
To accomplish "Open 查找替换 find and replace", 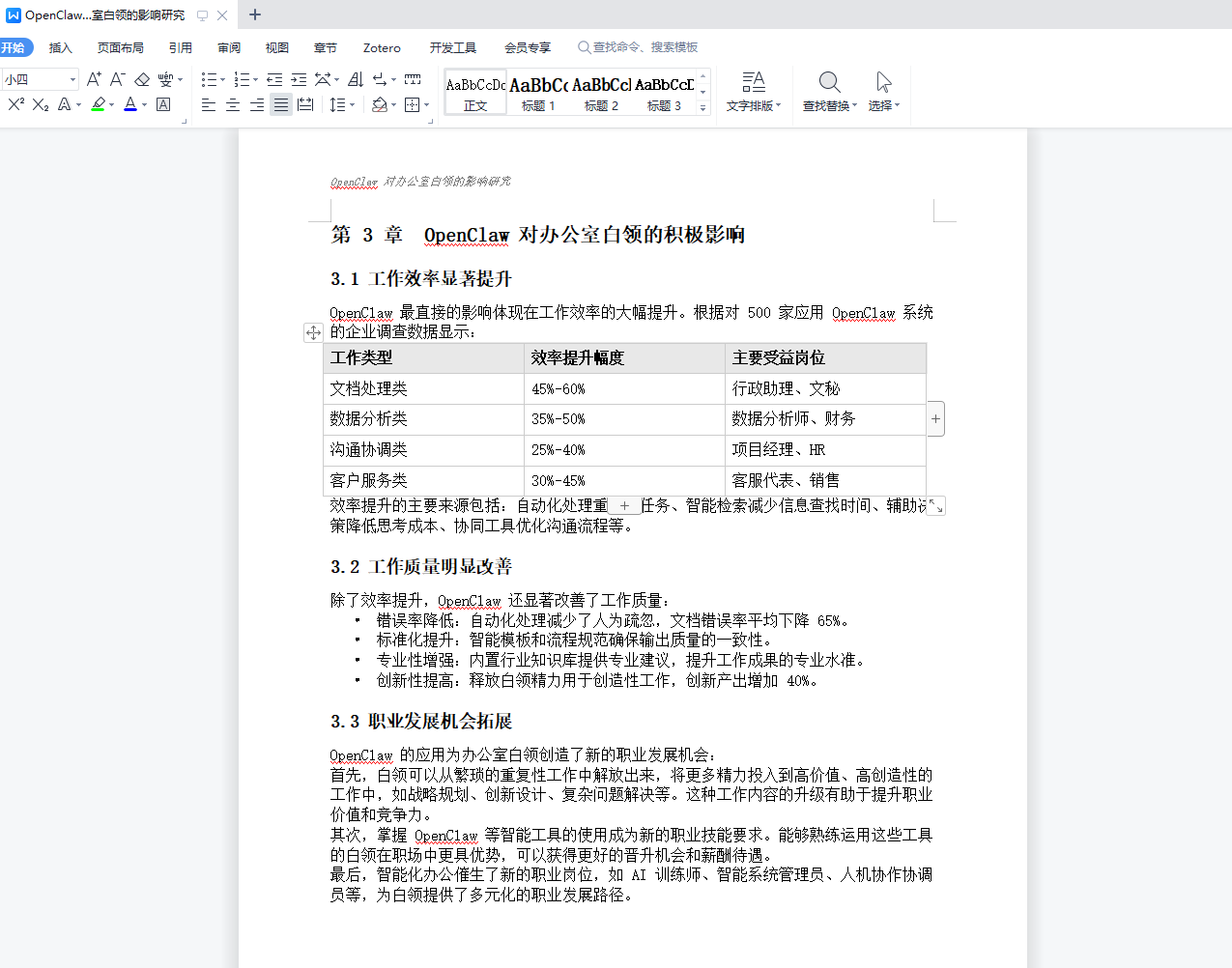I will [x=830, y=92].
